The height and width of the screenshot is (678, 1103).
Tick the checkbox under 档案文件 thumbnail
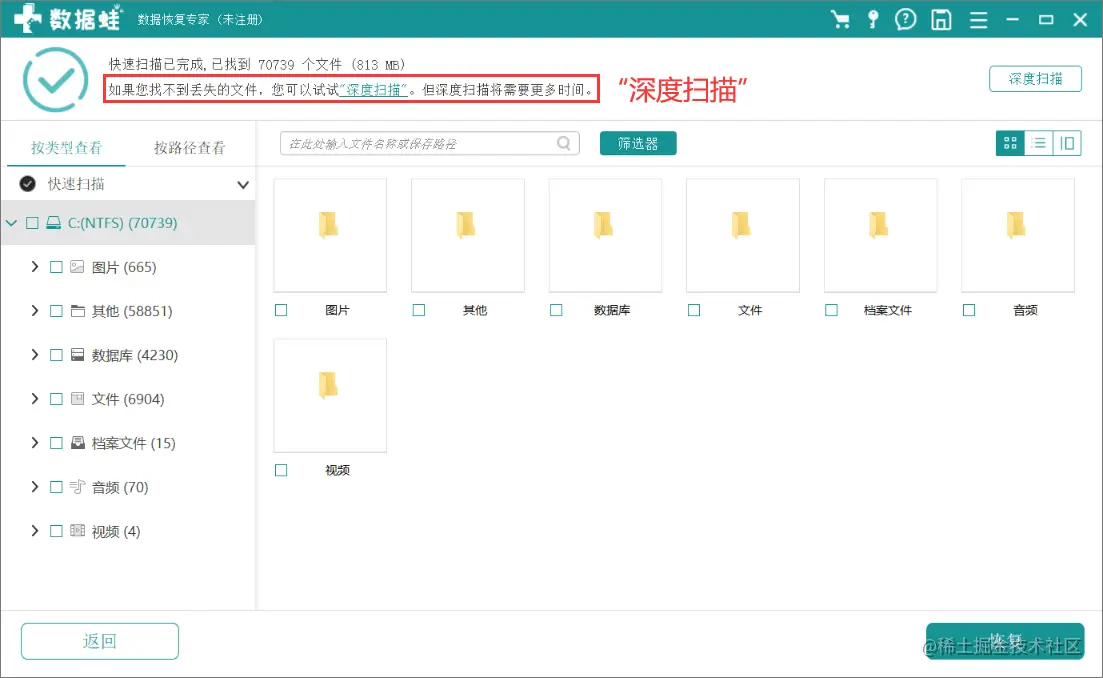(x=831, y=310)
